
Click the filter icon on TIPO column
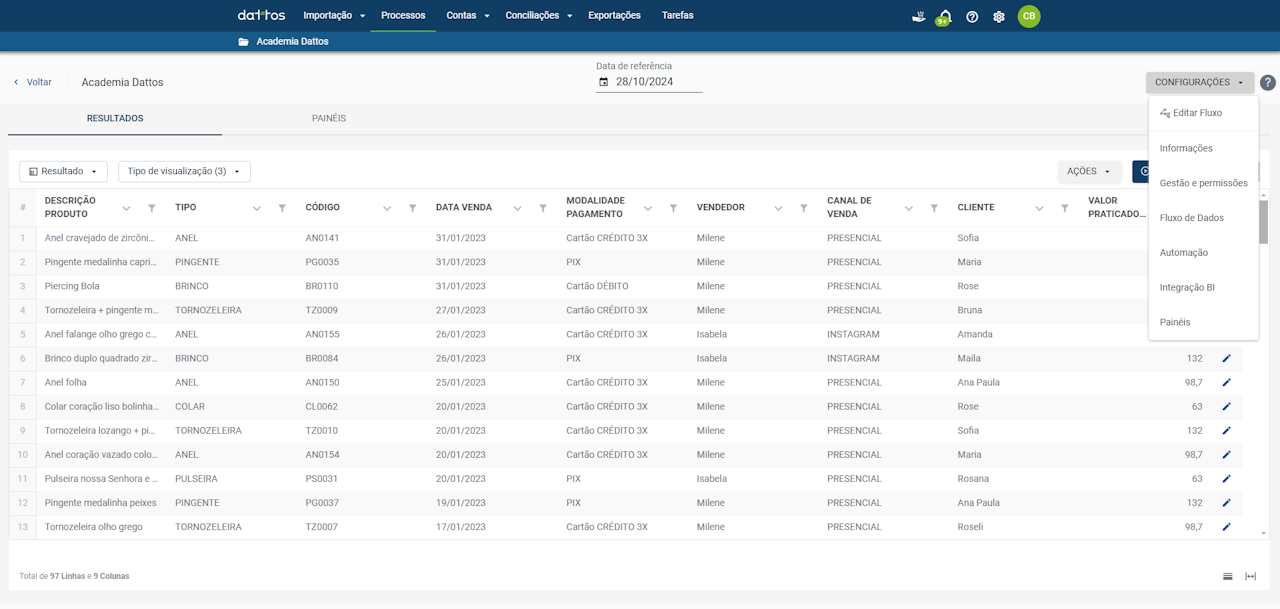click(282, 208)
